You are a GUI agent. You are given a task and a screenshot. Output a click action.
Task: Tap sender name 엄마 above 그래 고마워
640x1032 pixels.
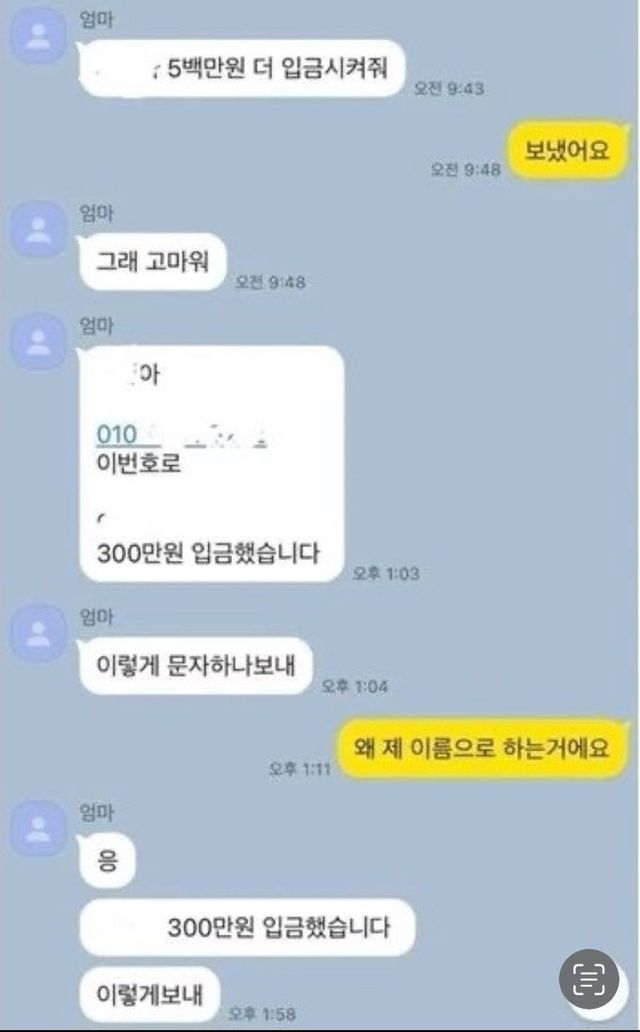click(x=96, y=213)
